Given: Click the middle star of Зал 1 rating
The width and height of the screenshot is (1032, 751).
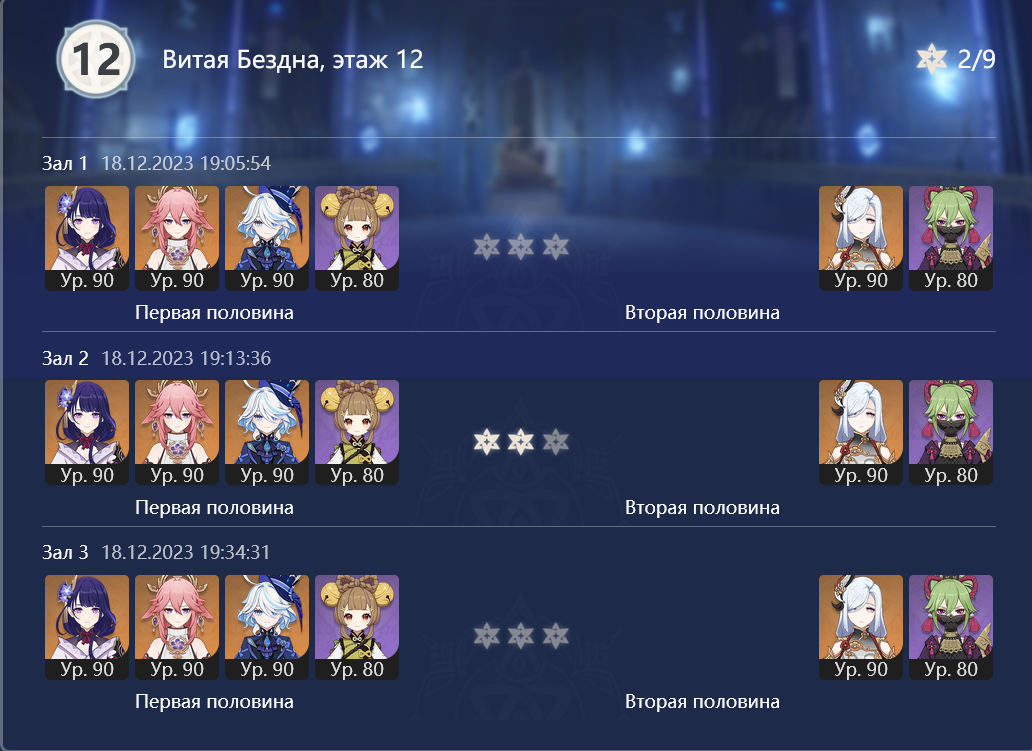Looking at the screenshot, I should (521, 246).
